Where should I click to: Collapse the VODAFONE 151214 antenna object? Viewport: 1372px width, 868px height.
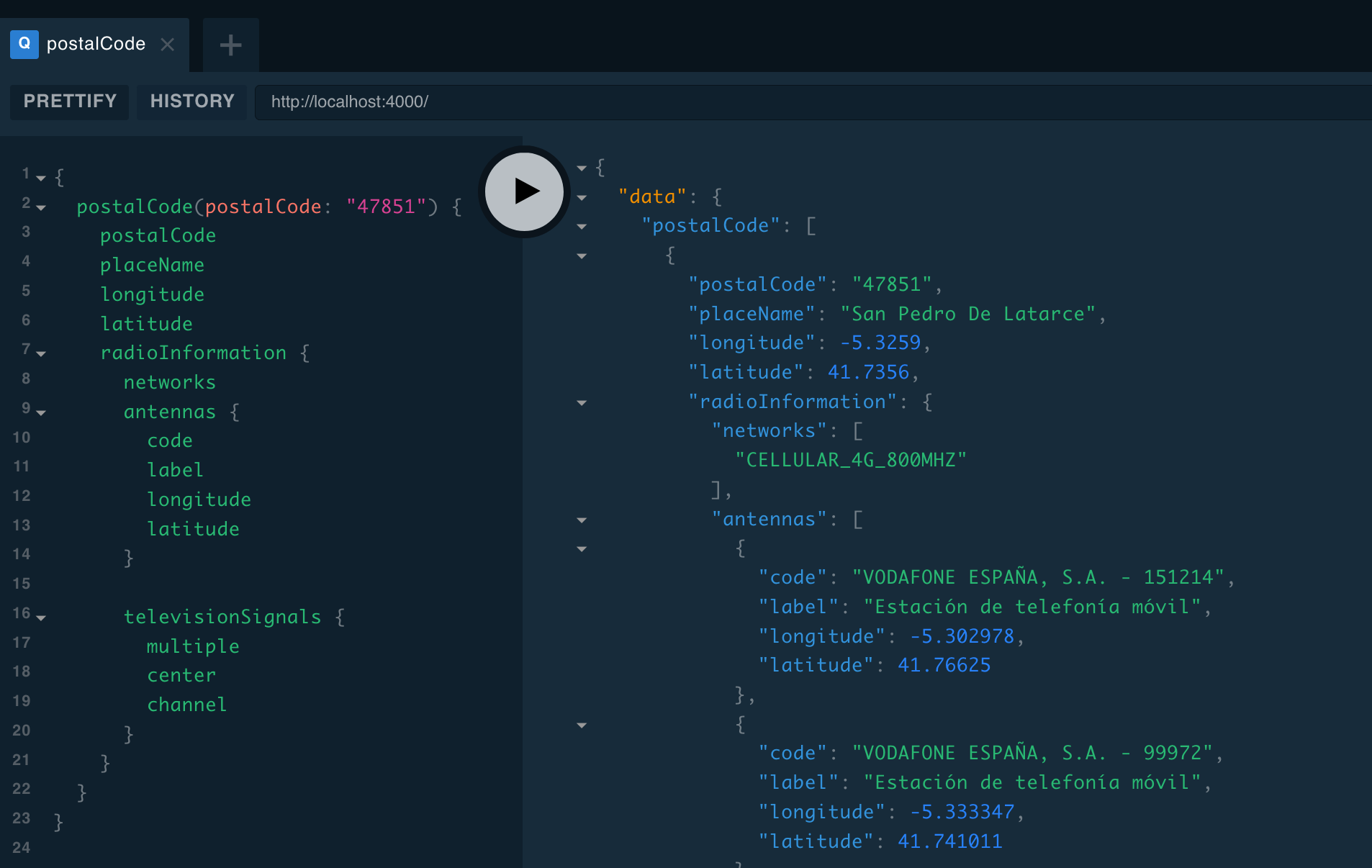point(582,548)
